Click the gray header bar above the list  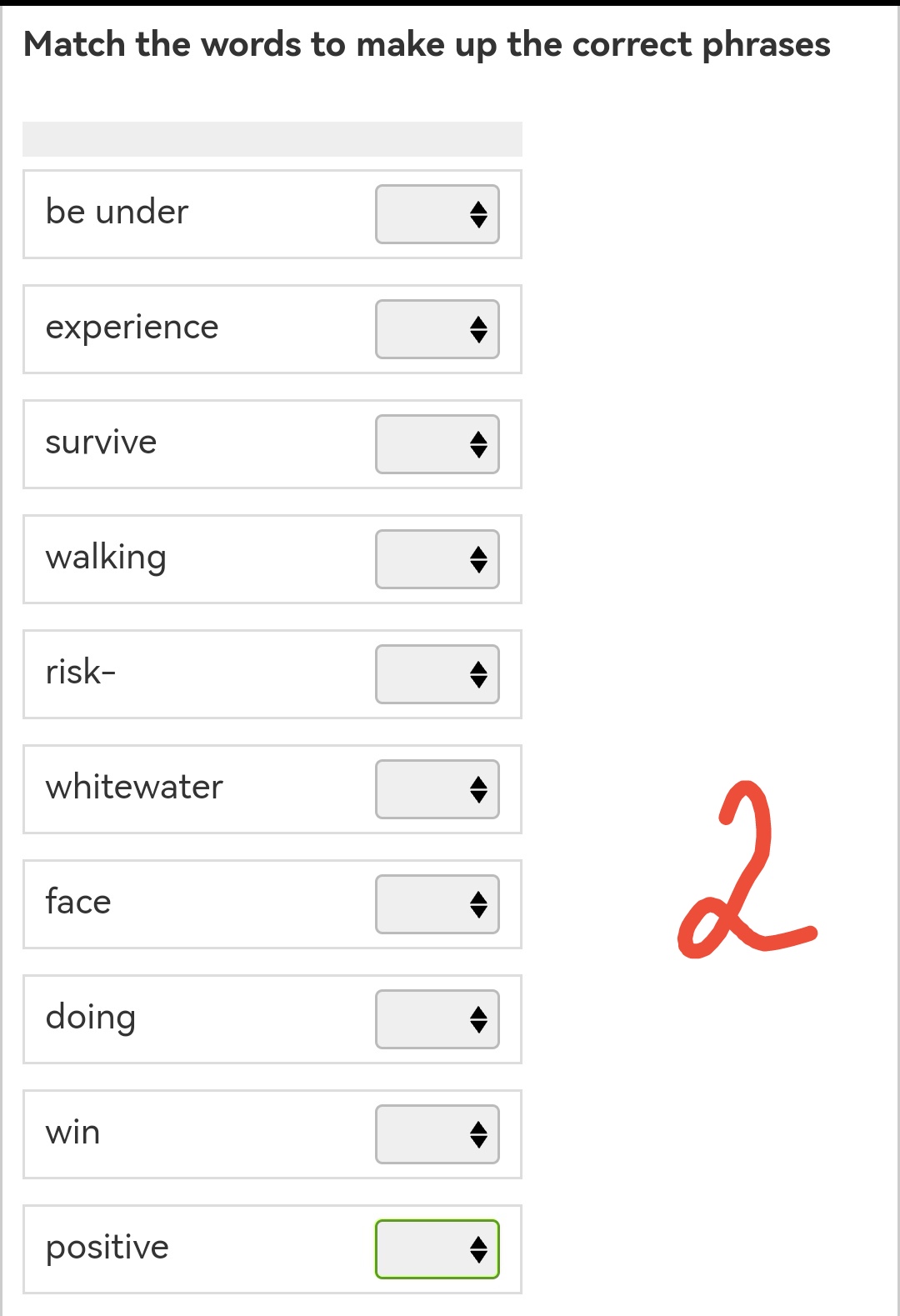tap(272, 139)
